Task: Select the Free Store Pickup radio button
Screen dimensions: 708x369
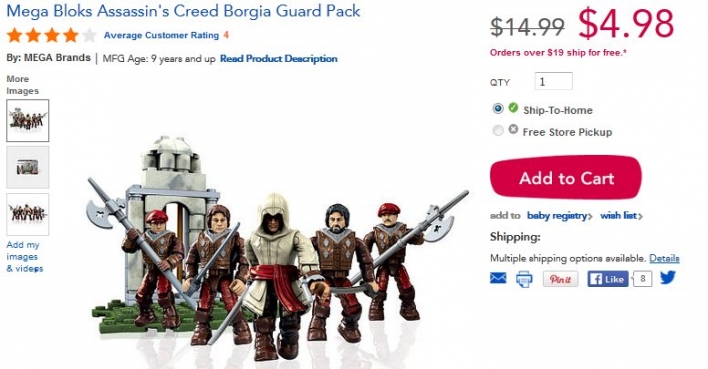Action: pyautogui.click(x=498, y=131)
